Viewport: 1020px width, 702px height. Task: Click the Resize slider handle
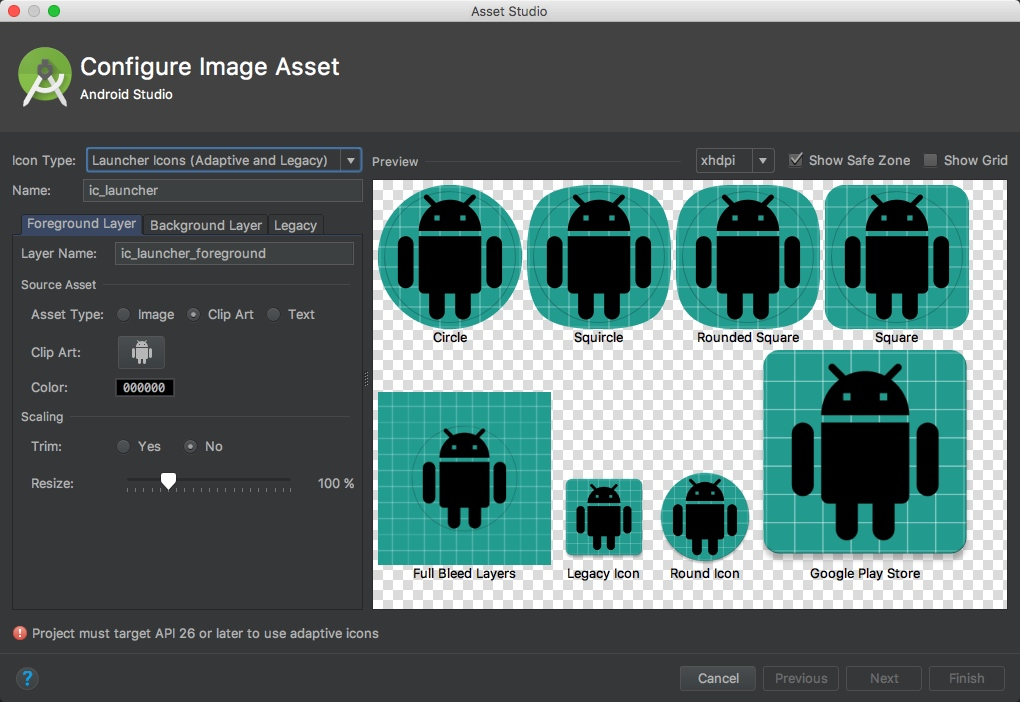pyautogui.click(x=168, y=482)
